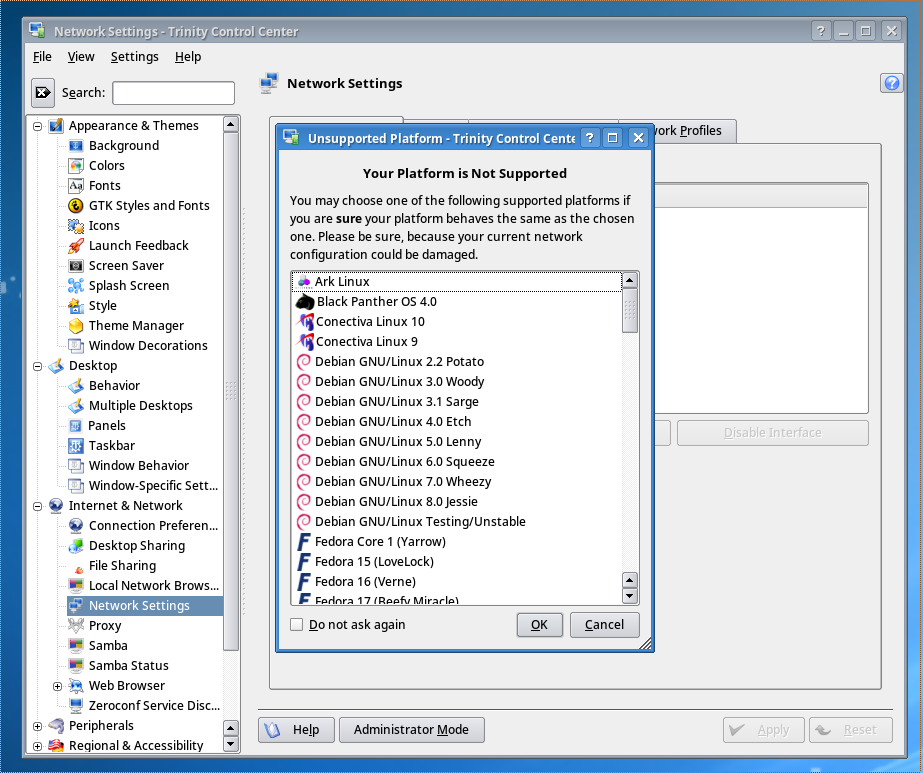Open the Theme Manager icon
The image size is (923, 773).
tap(76, 326)
